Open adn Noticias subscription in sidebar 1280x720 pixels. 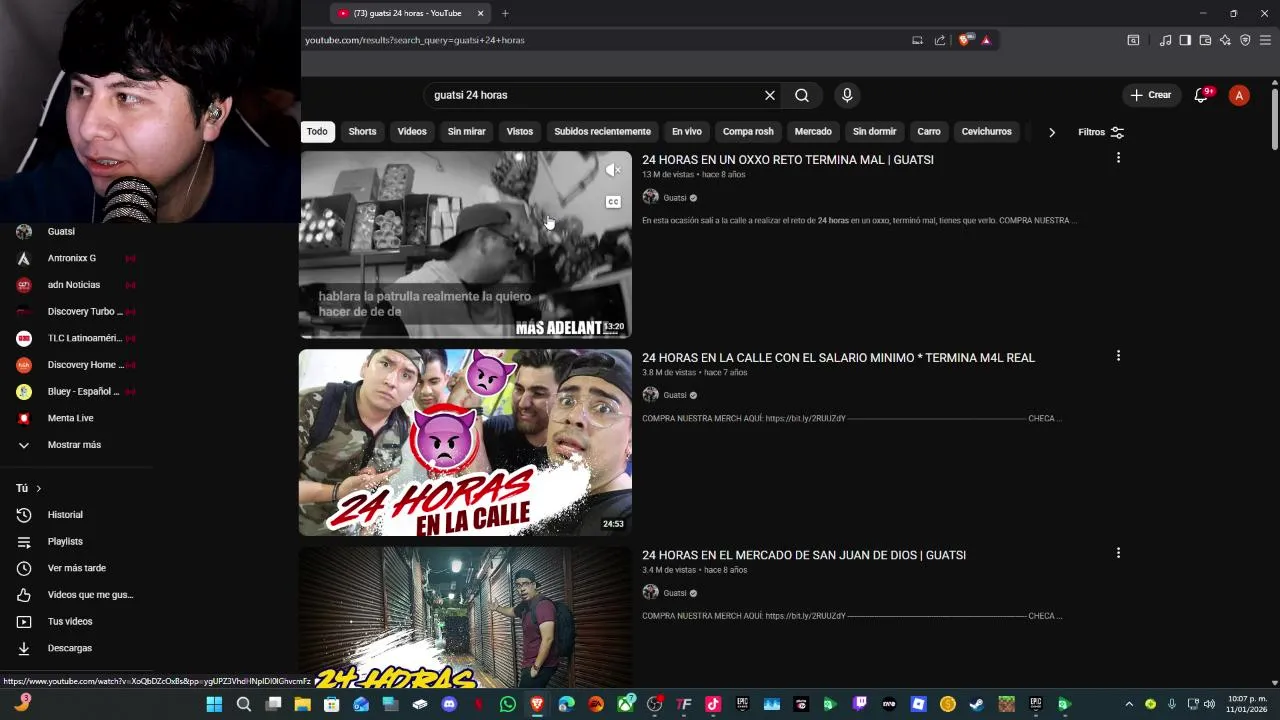(x=75, y=285)
